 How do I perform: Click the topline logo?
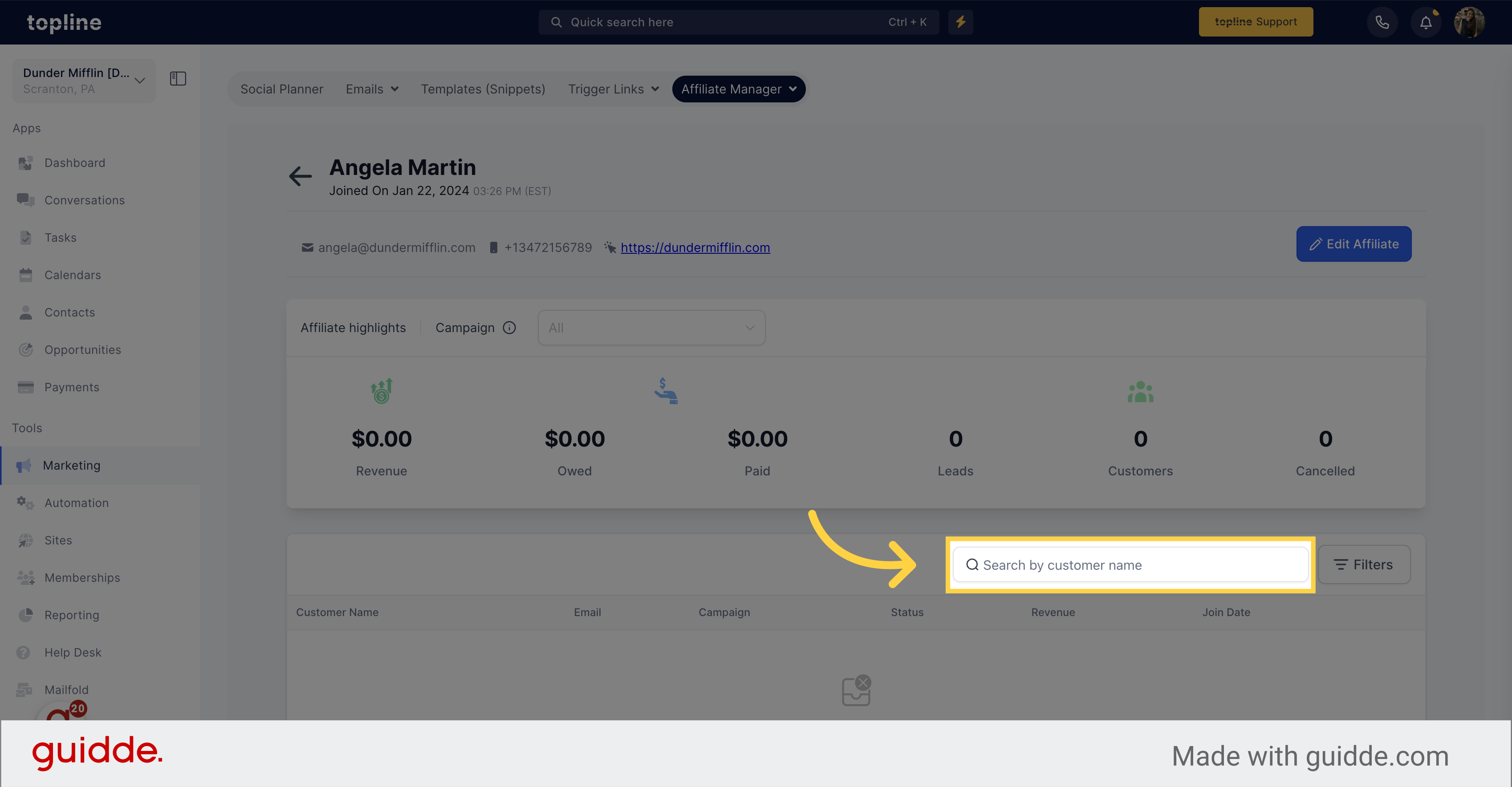(x=64, y=22)
